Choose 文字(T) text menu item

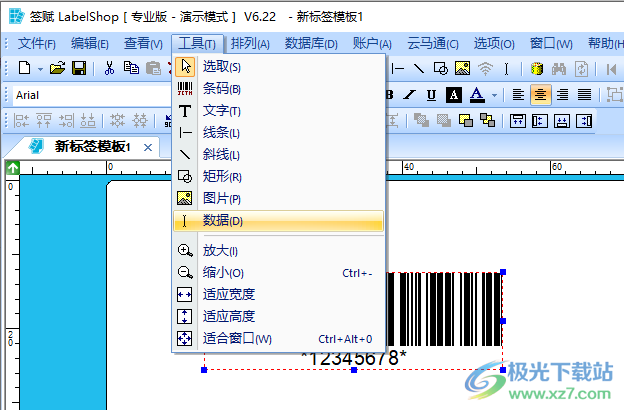click(279, 111)
